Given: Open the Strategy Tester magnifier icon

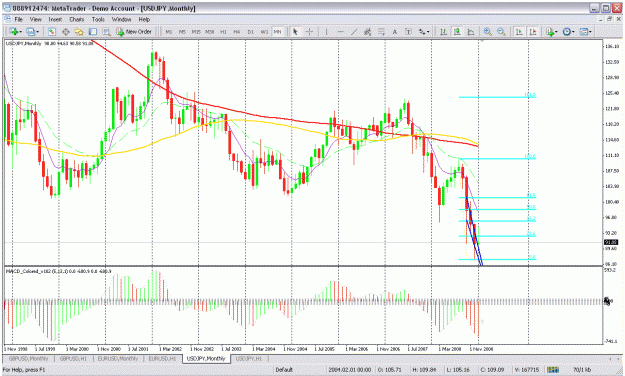Looking at the screenshot, I should [106, 31].
